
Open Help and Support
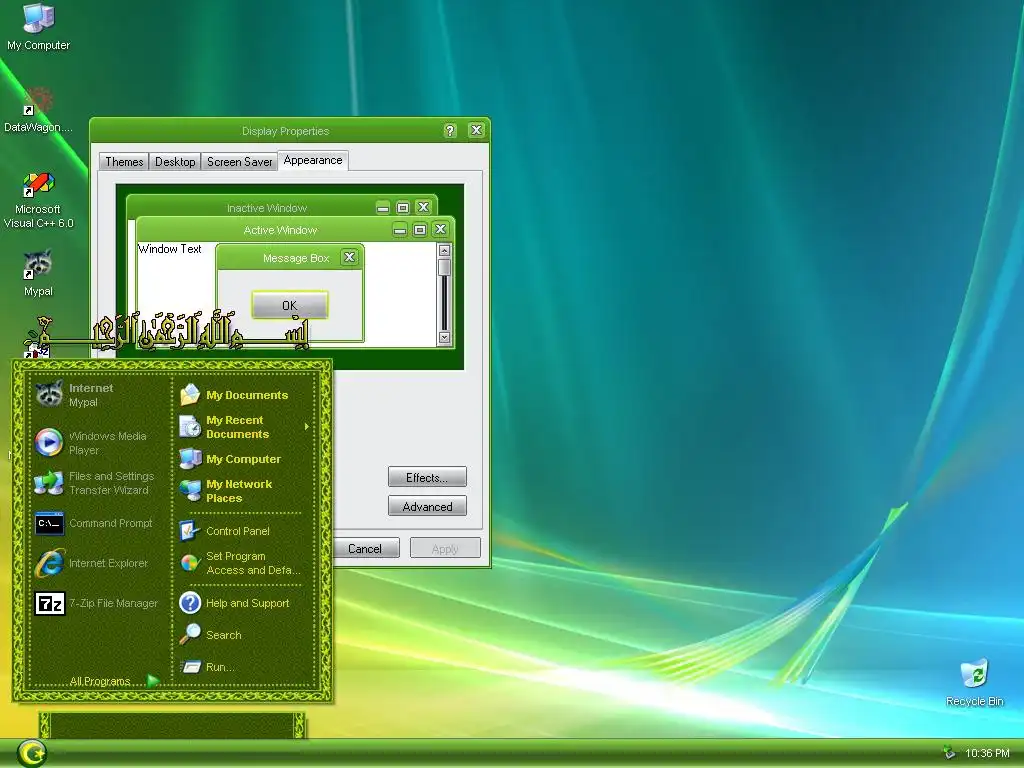pyautogui.click(x=244, y=603)
